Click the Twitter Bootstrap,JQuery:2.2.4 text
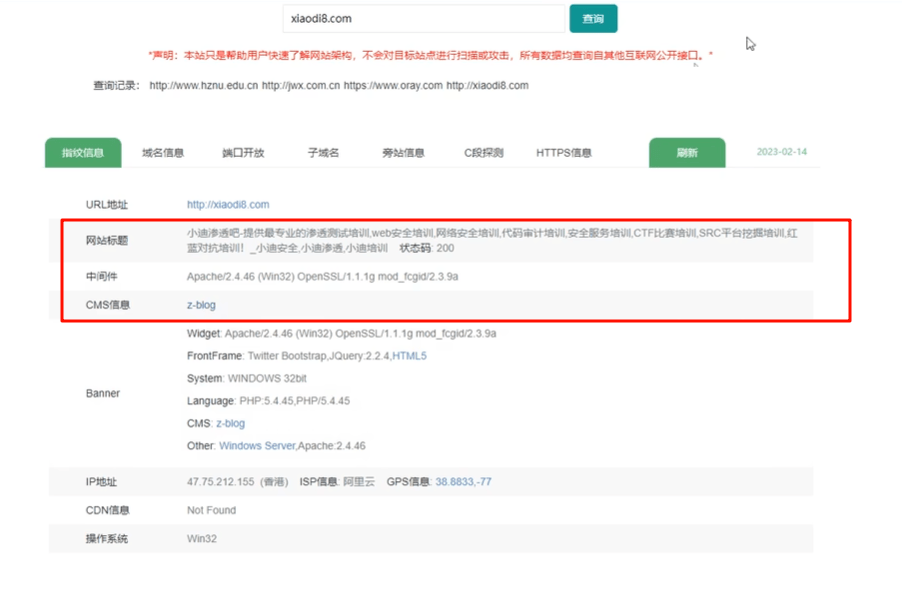902x604 pixels. point(319,356)
